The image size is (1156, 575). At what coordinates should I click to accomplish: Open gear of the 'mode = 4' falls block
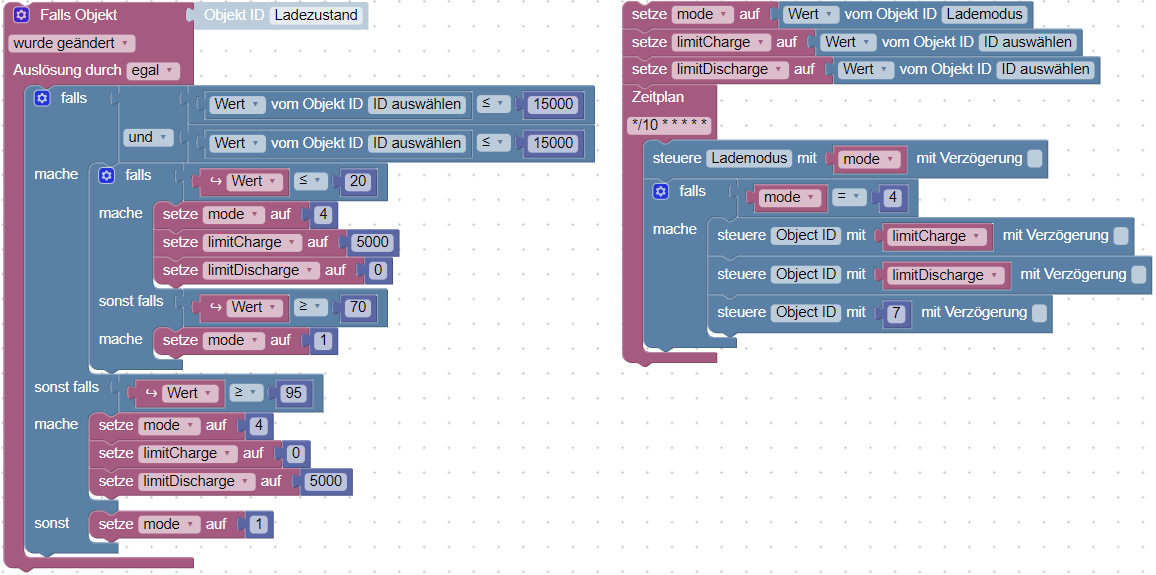coord(661,192)
